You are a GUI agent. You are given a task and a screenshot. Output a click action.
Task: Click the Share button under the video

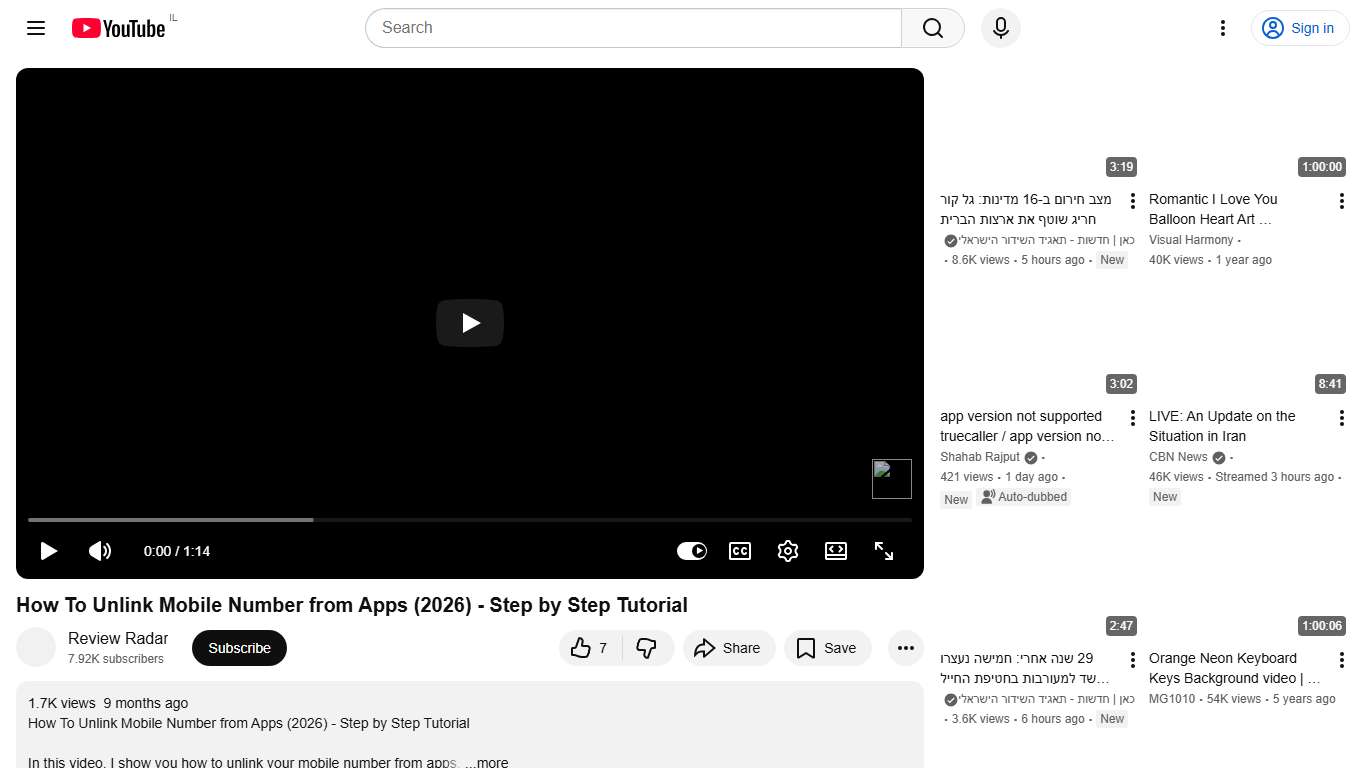tap(729, 648)
